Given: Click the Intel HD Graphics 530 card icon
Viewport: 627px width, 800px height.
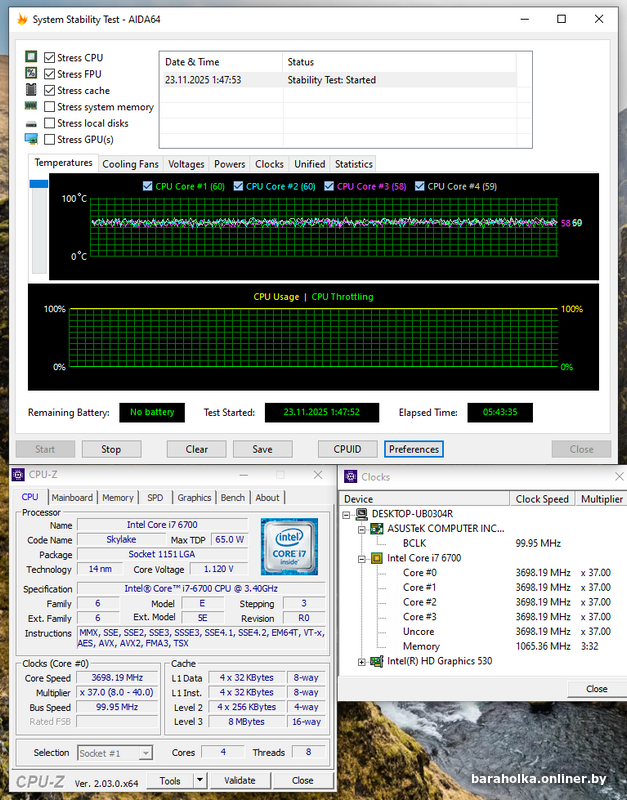Looking at the screenshot, I should [x=377, y=661].
